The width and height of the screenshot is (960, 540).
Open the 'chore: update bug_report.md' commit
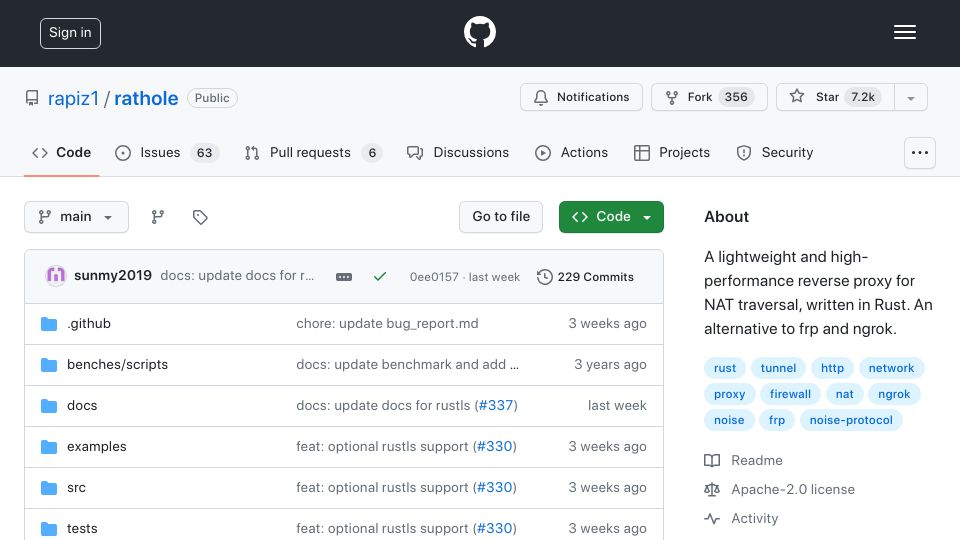pos(388,323)
